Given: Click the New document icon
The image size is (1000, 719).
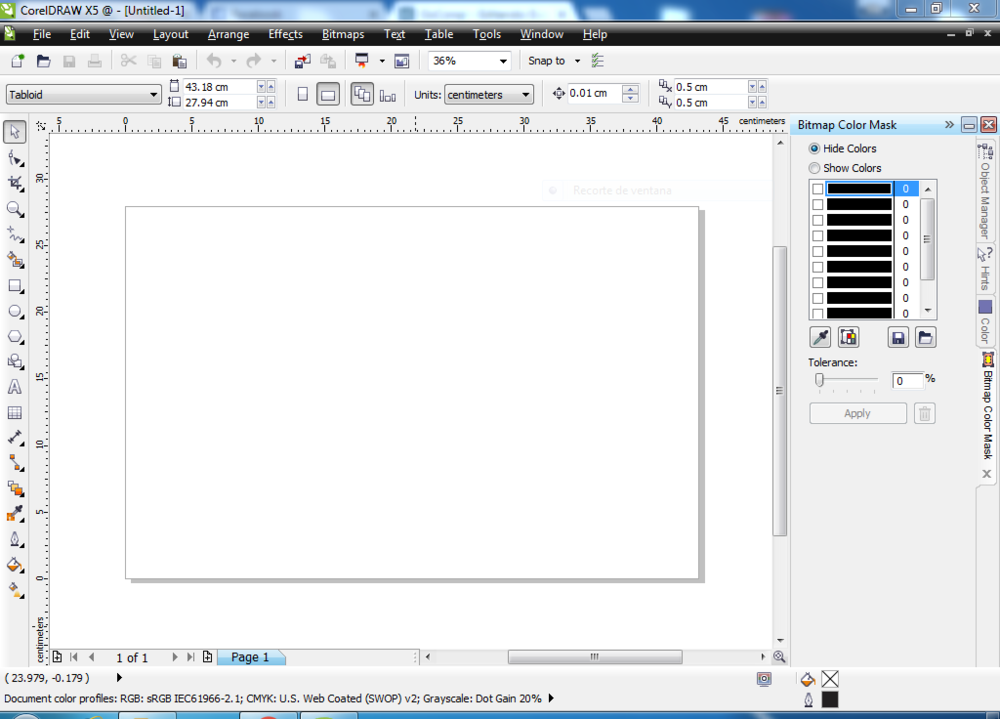Looking at the screenshot, I should 17,61.
